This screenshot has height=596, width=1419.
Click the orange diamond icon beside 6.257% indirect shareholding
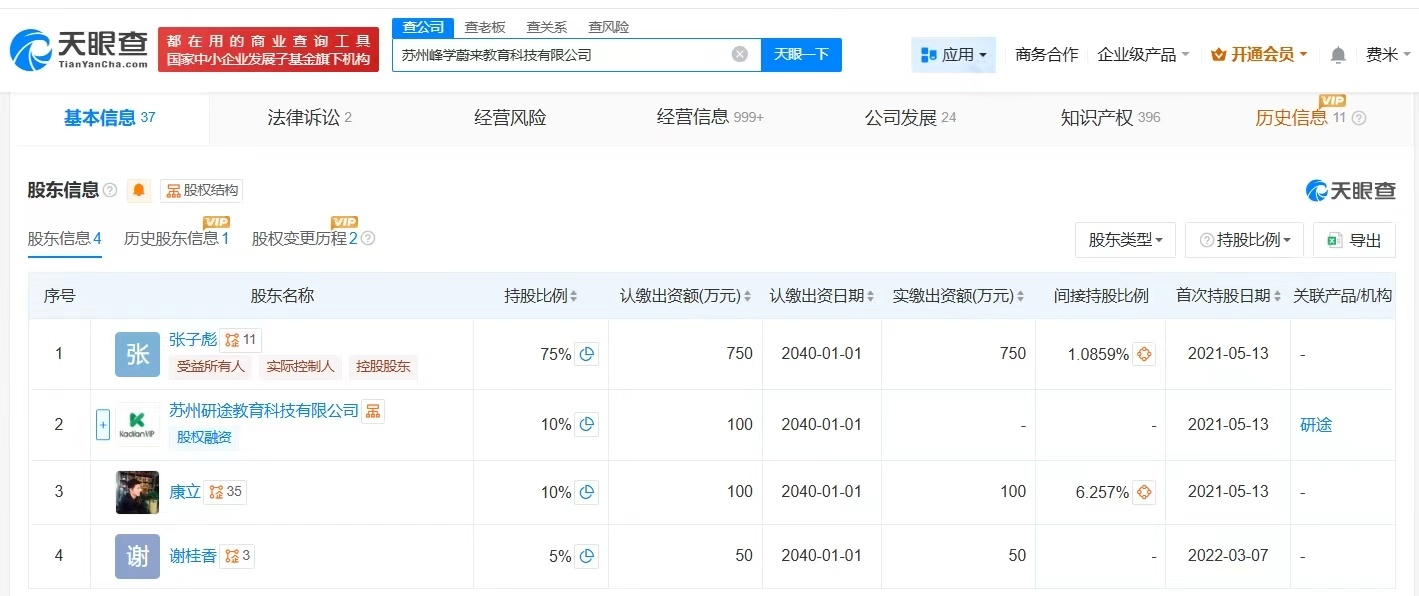1143,492
